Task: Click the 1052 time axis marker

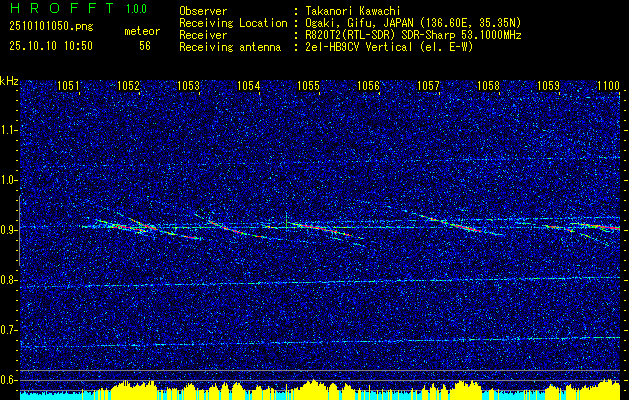Action: coord(128,85)
